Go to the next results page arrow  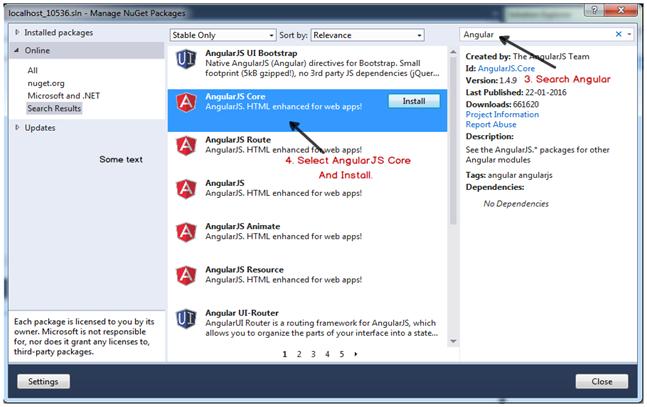coord(356,354)
